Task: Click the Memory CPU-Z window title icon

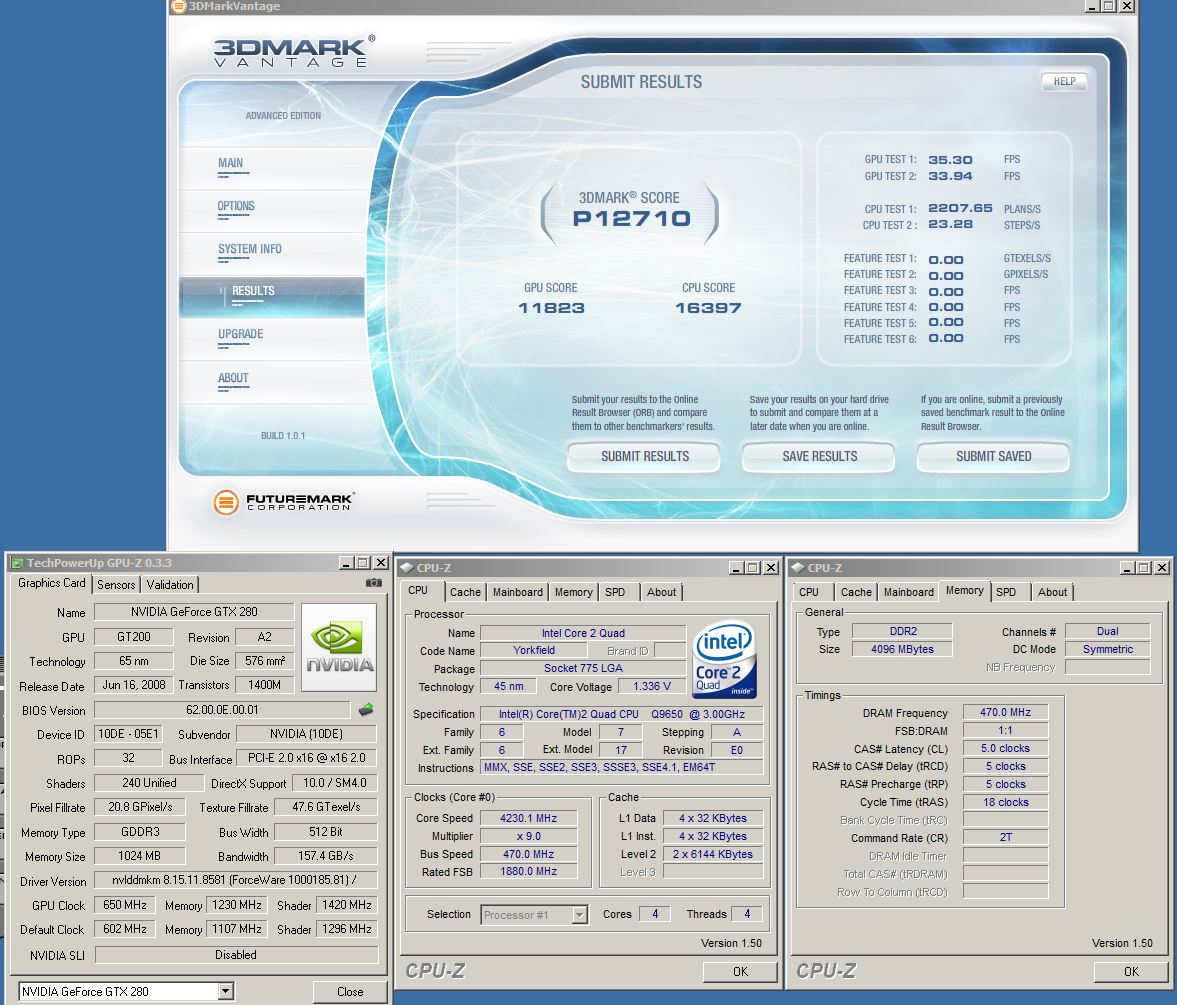Action: pos(798,568)
